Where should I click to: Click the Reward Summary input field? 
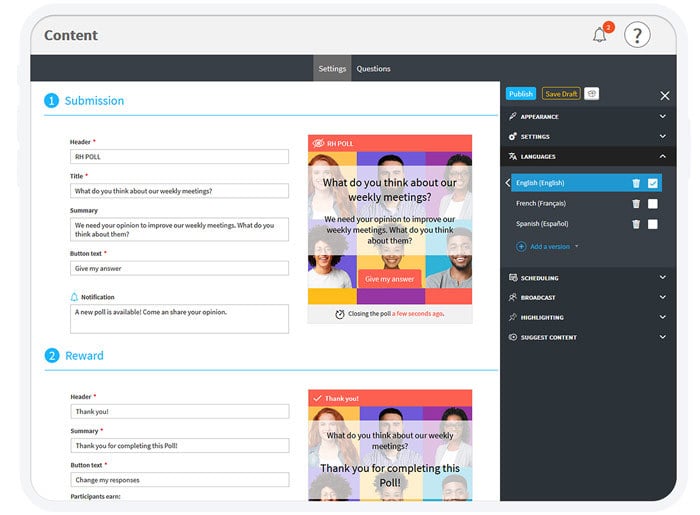tap(179, 445)
